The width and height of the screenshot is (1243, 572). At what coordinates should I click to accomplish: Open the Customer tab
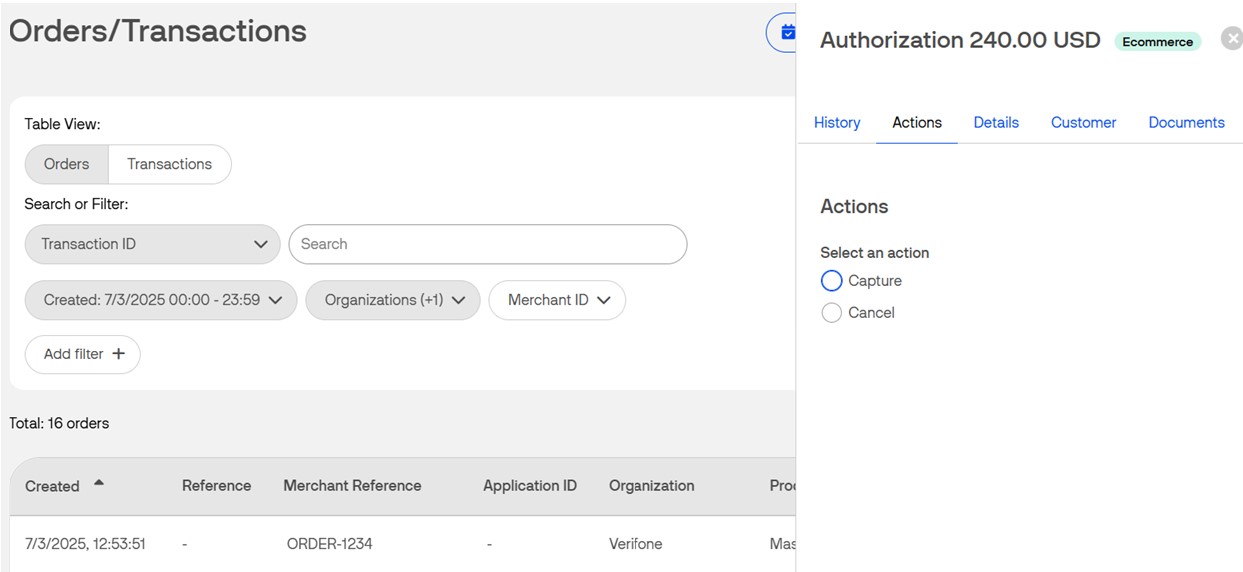pyautogui.click(x=1083, y=122)
